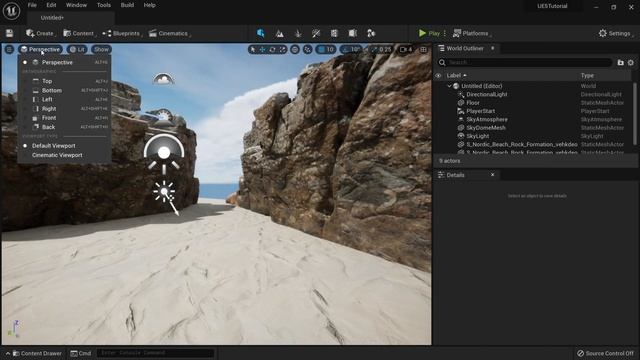
Task: Open the Create toolbar dropdown
Action: point(40,33)
